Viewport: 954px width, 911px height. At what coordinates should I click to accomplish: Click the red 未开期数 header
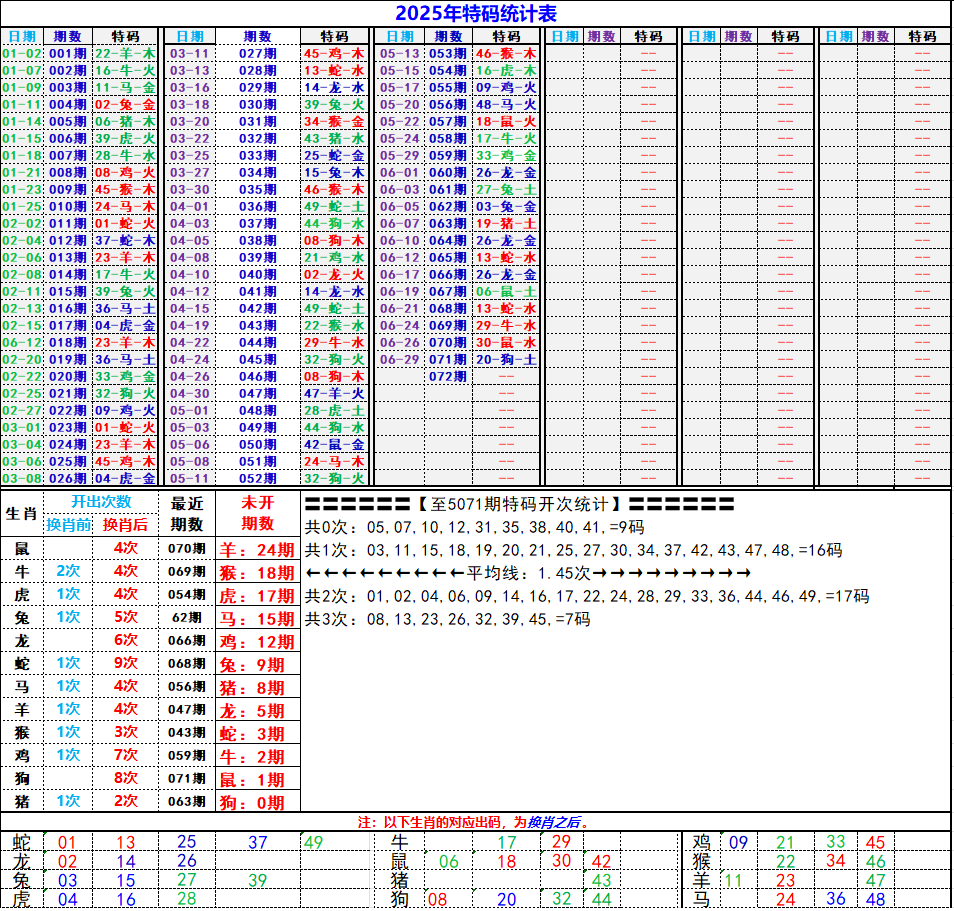(258, 513)
